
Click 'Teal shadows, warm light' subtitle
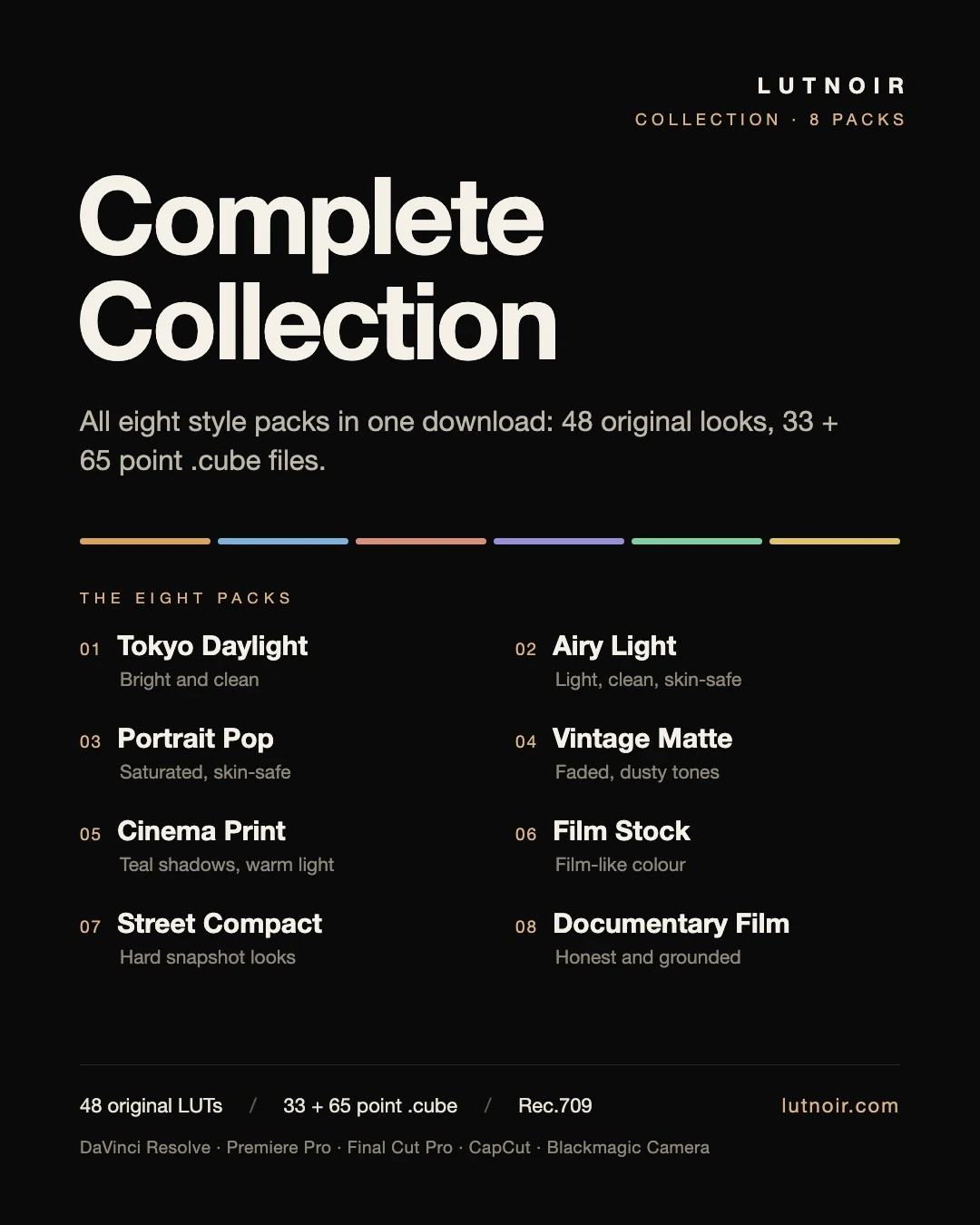[x=227, y=865]
